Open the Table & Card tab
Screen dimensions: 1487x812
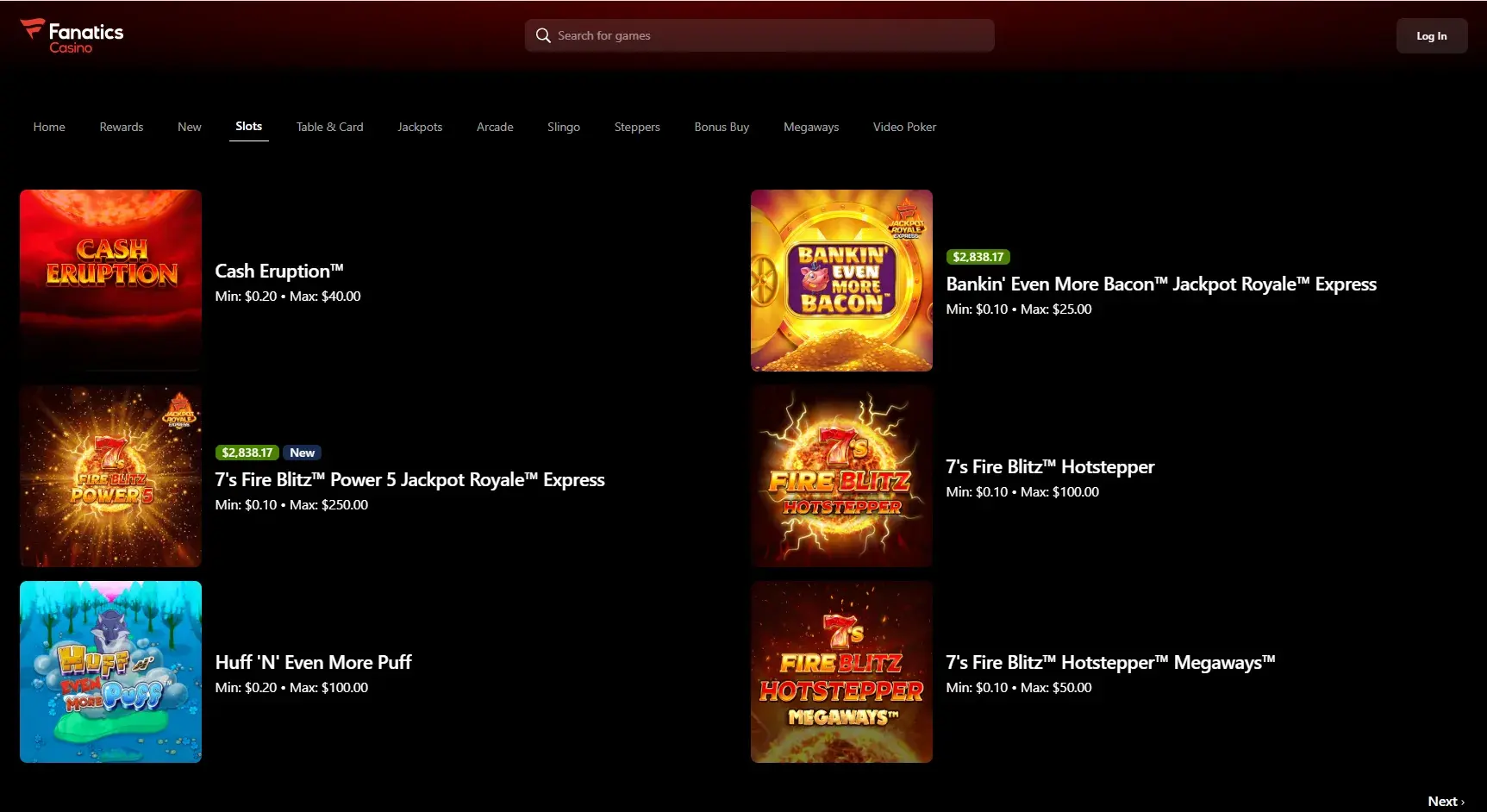pyautogui.click(x=330, y=127)
